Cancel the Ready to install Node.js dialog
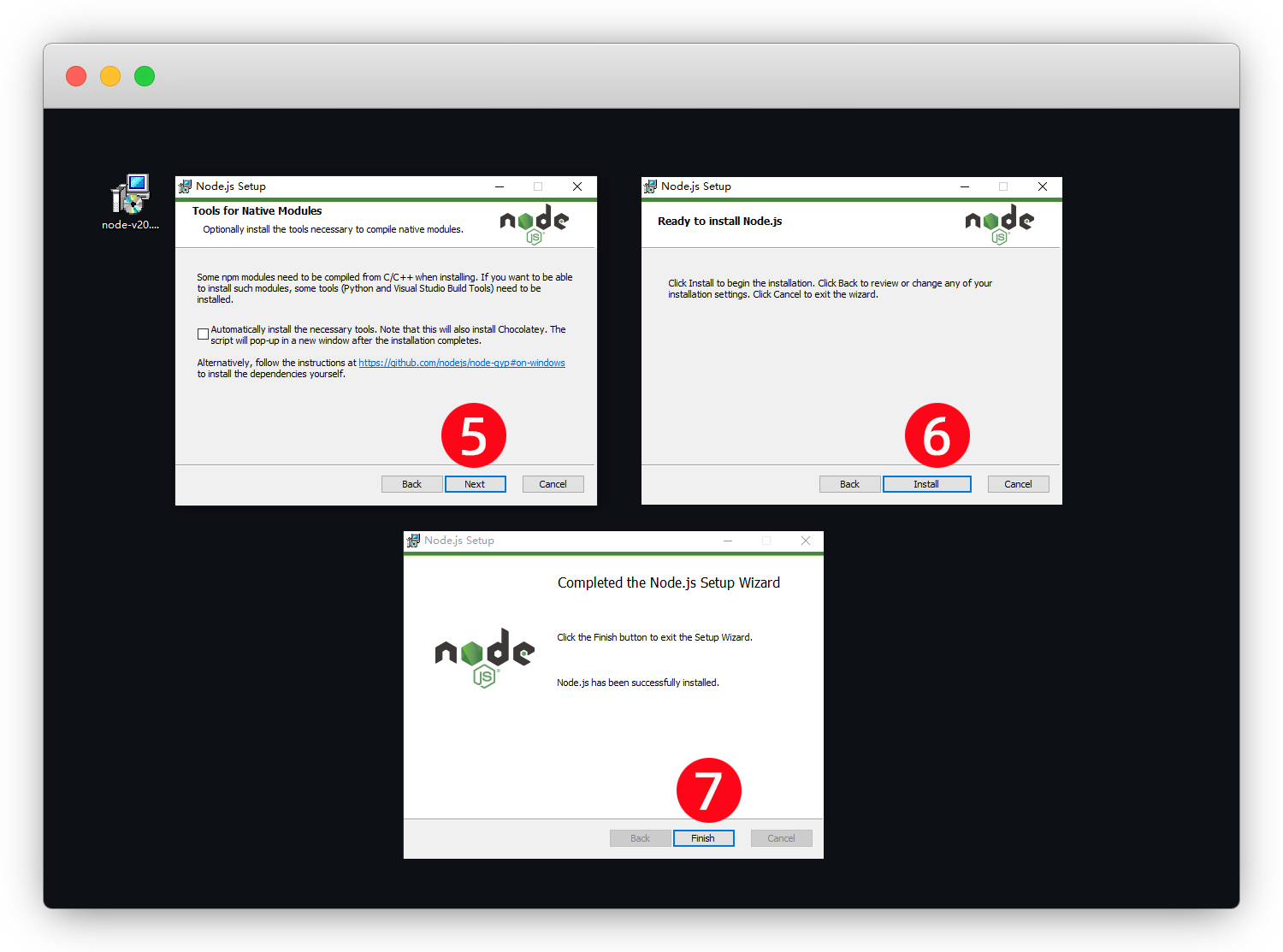This screenshot has height=952, width=1283. coord(1018,484)
